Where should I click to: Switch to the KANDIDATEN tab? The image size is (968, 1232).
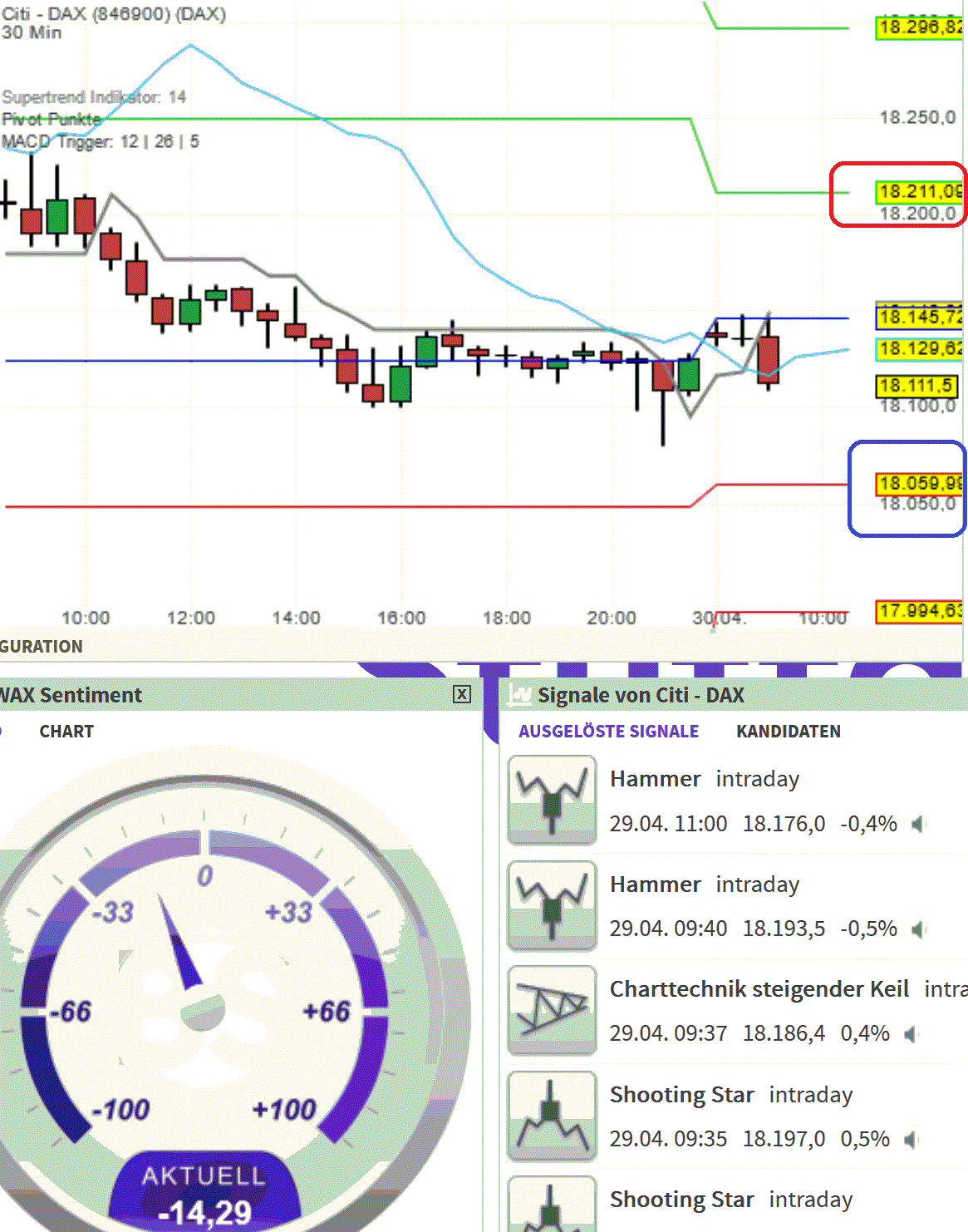point(789,732)
